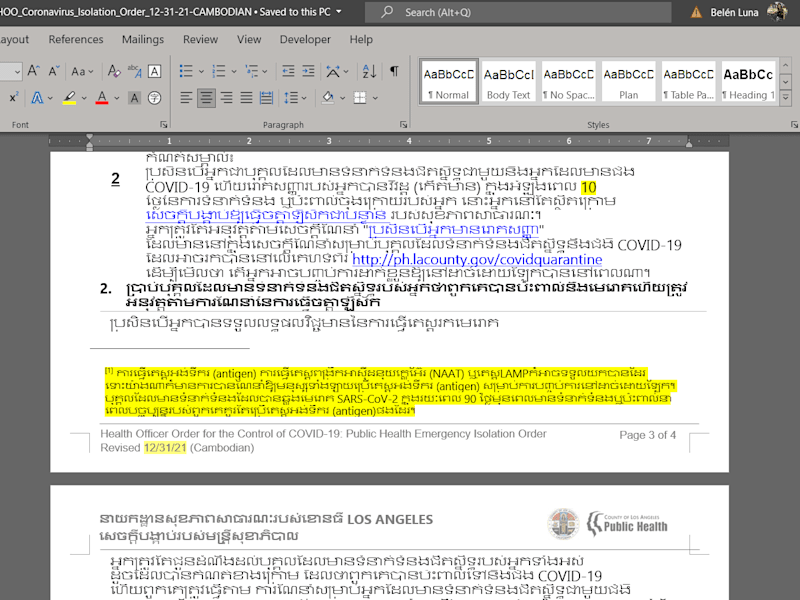
Task: Expand borders dropdown arrow
Action: point(375,97)
